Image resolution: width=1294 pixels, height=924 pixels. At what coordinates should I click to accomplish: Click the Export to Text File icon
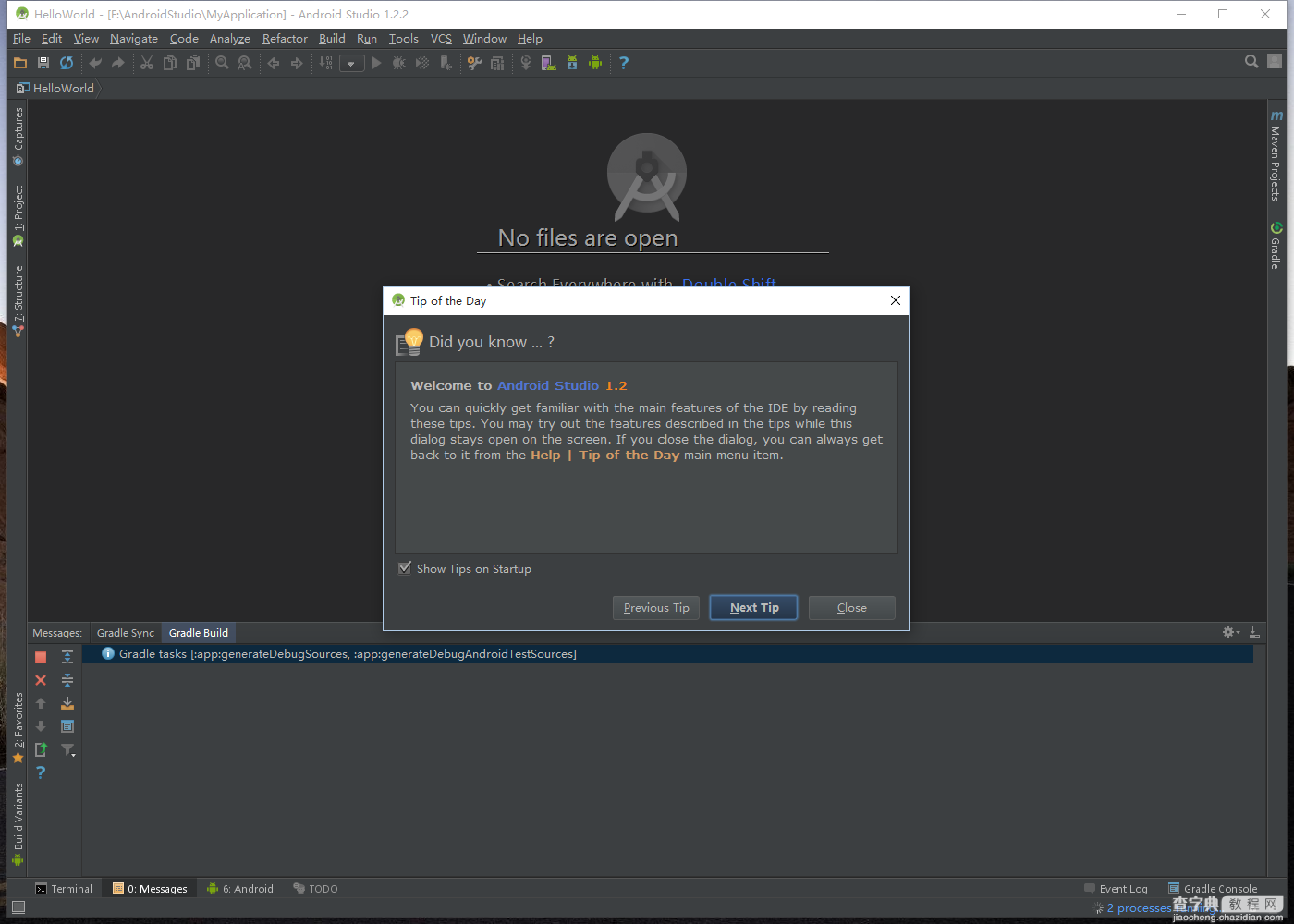click(41, 749)
